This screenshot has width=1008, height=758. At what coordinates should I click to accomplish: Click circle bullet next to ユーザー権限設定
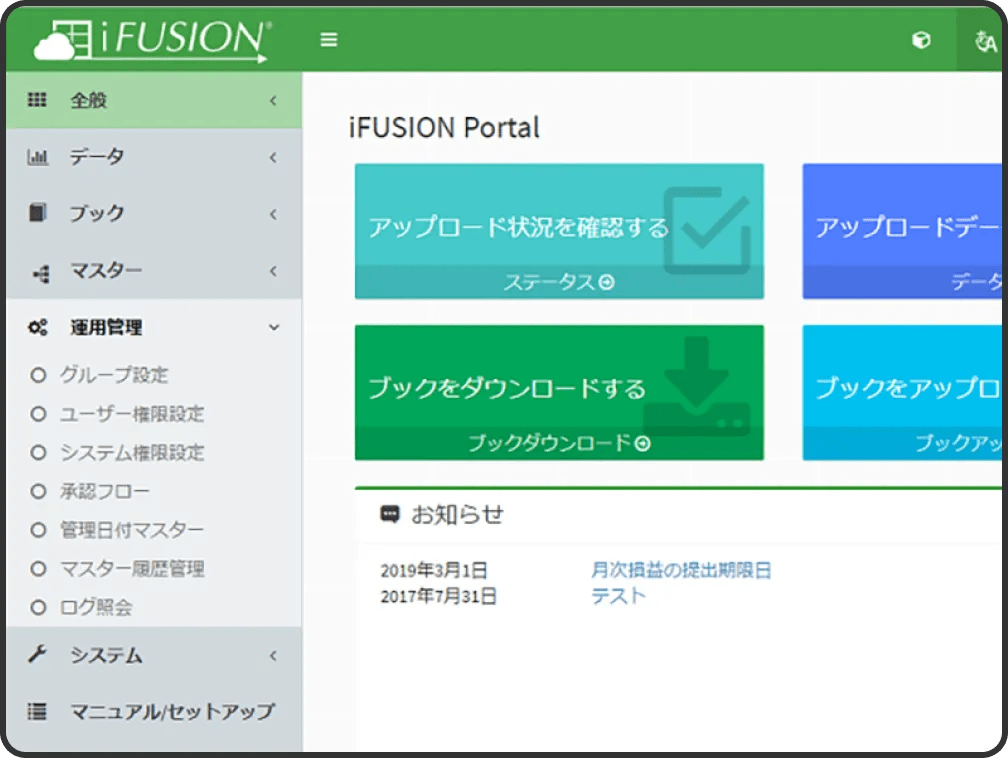(x=38, y=414)
